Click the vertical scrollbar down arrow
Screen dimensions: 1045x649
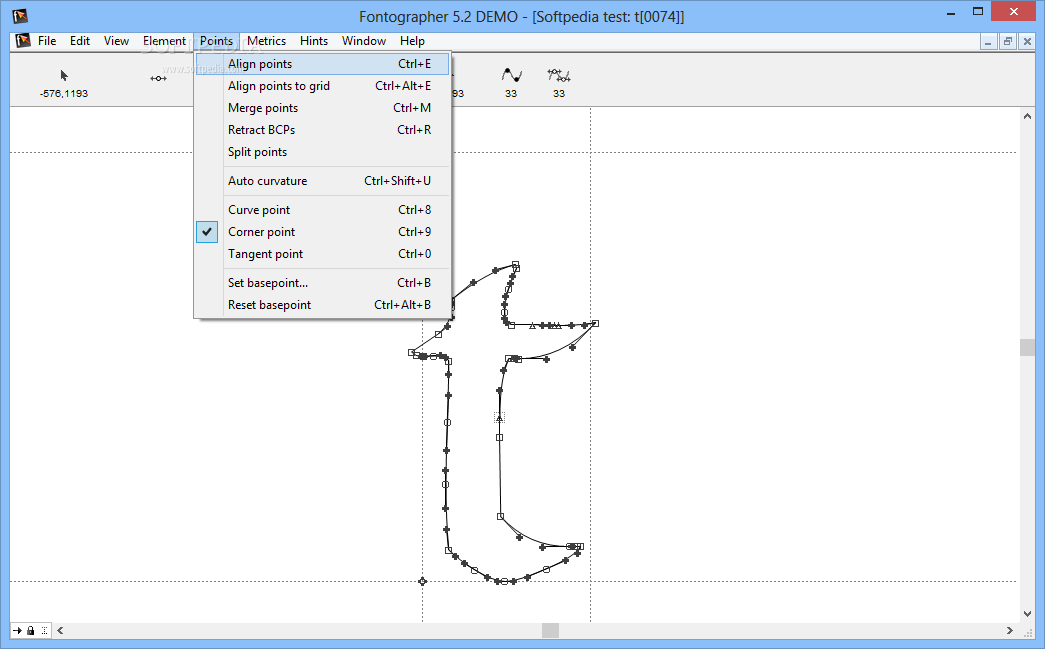1027,614
